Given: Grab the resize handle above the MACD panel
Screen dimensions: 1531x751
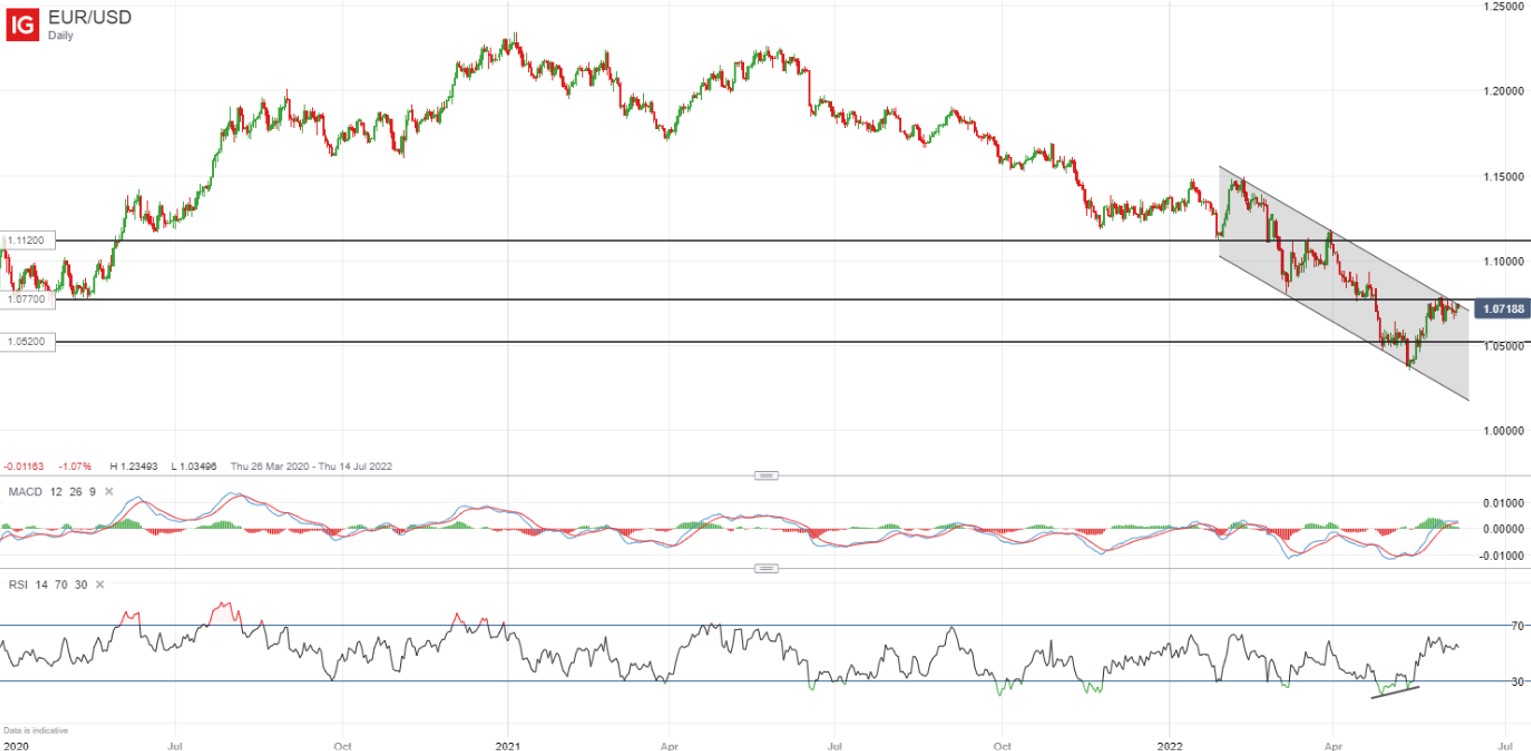Looking at the screenshot, I should [x=766, y=476].
